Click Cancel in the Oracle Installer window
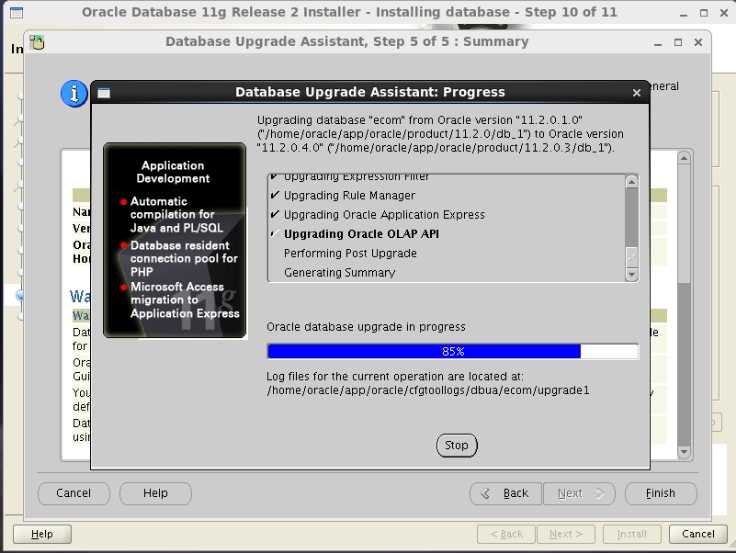736x554 pixels. (698, 534)
